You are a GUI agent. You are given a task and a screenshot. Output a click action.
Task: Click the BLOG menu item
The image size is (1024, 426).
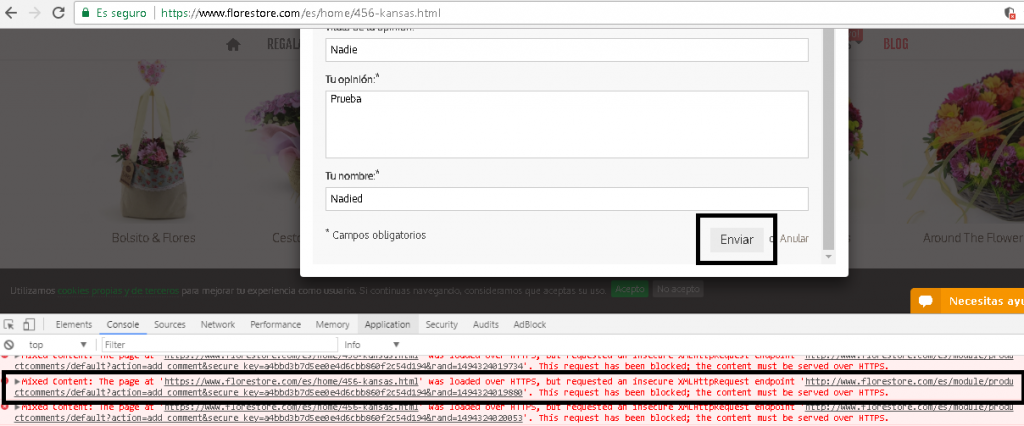[895, 44]
